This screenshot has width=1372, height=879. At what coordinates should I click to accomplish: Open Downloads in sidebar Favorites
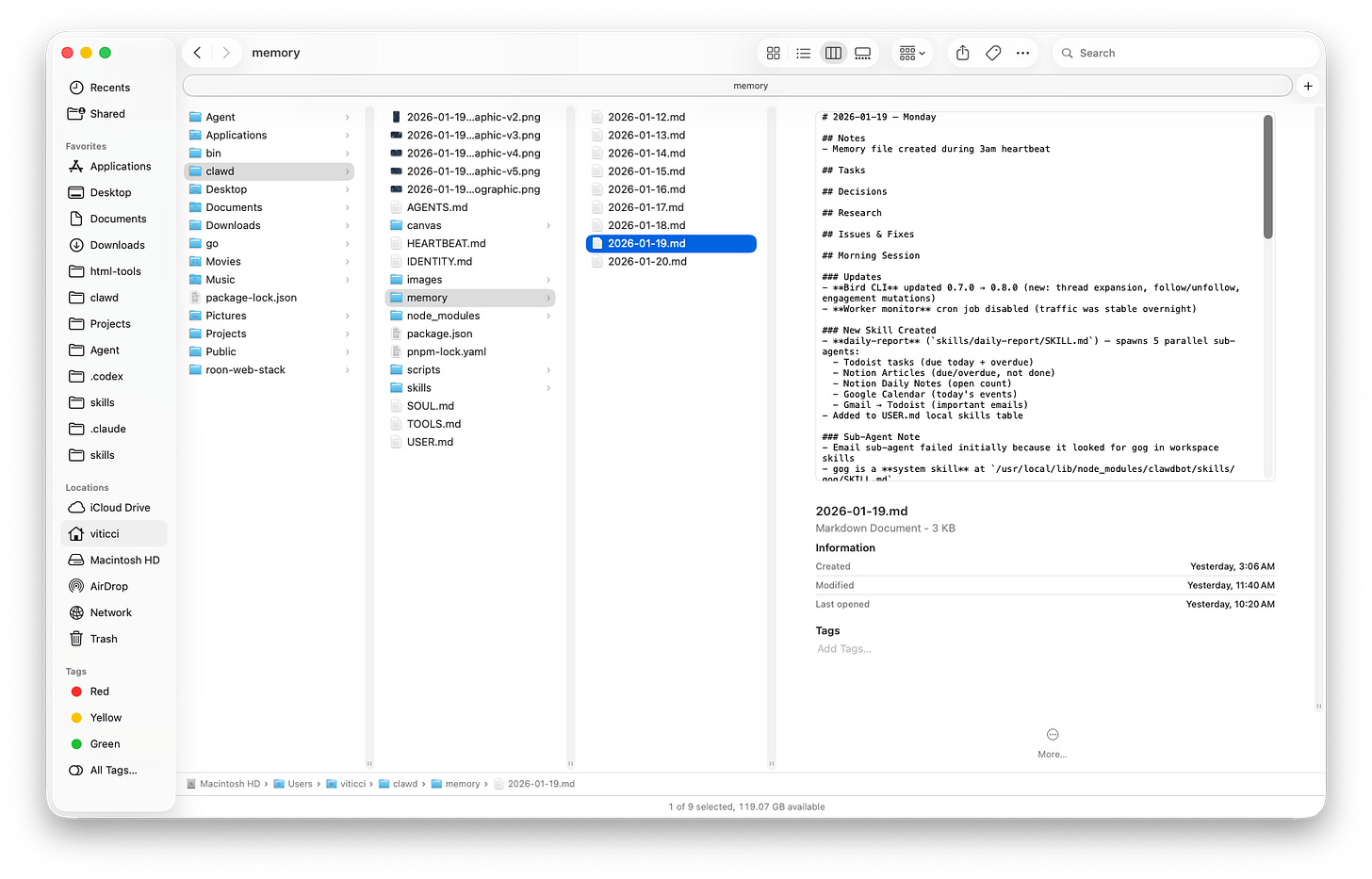pos(113,246)
